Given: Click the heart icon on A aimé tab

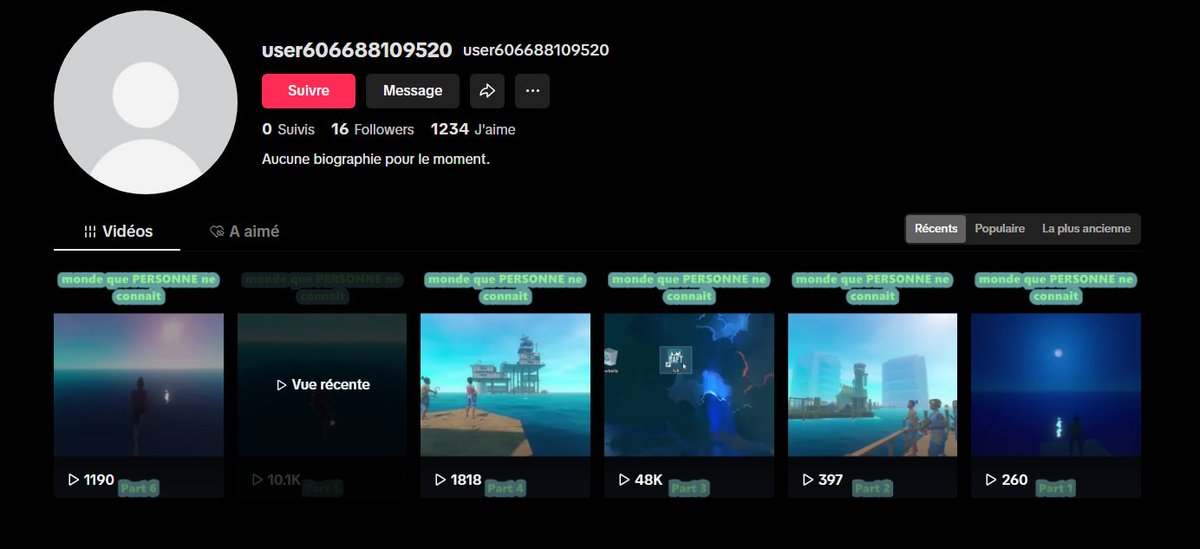Looking at the screenshot, I should pyautogui.click(x=217, y=232).
